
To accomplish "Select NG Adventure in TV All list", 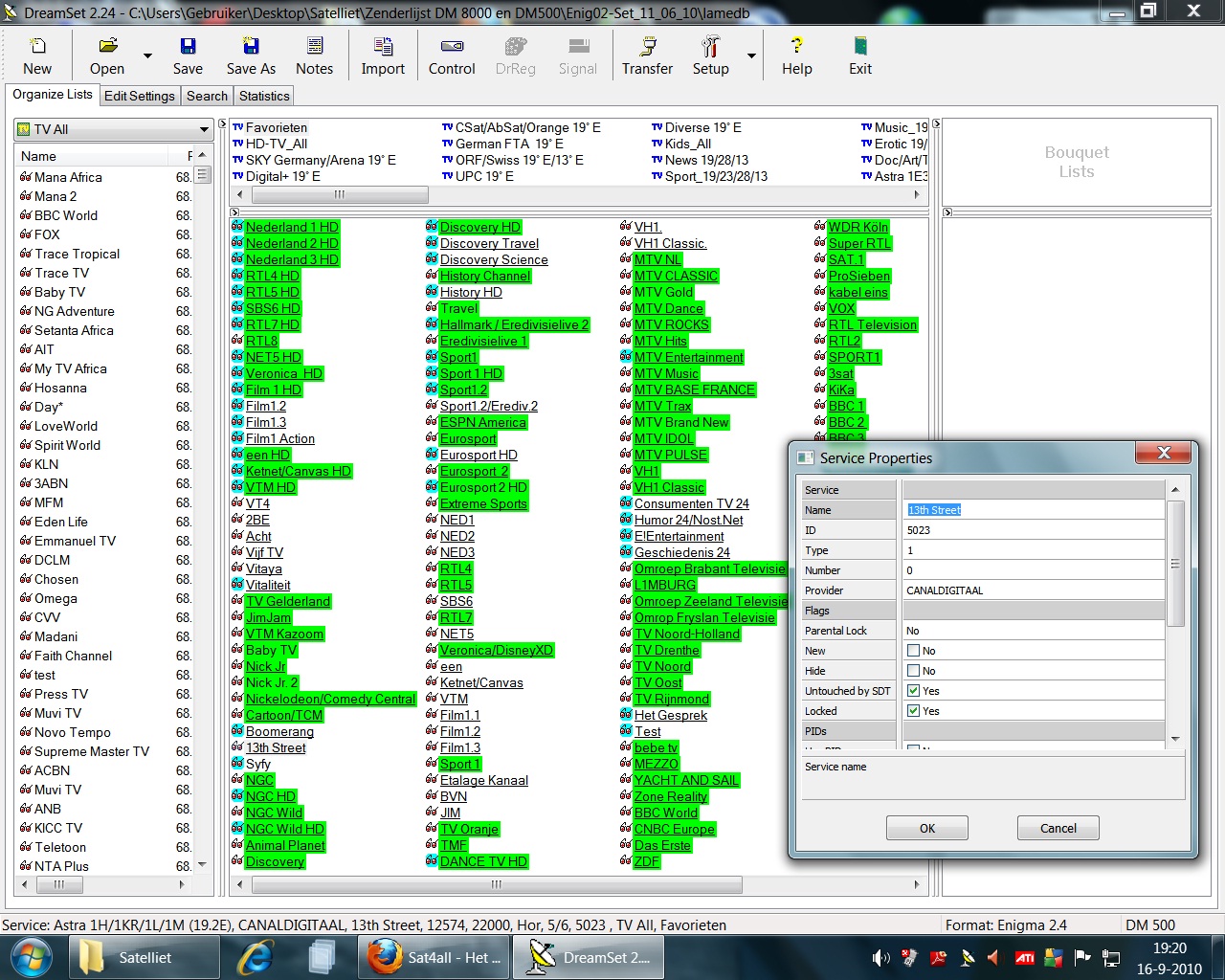I will click(x=74, y=311).
